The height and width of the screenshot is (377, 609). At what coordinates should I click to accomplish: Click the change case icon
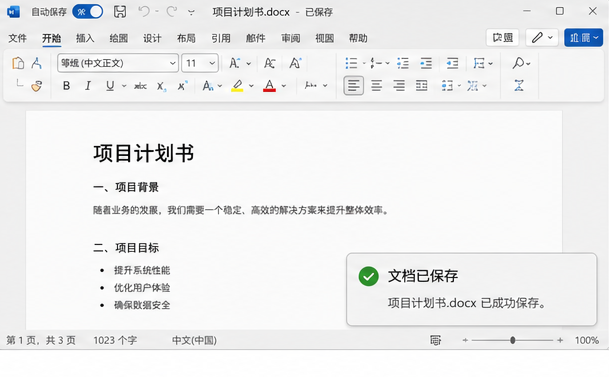pos(270,63)
